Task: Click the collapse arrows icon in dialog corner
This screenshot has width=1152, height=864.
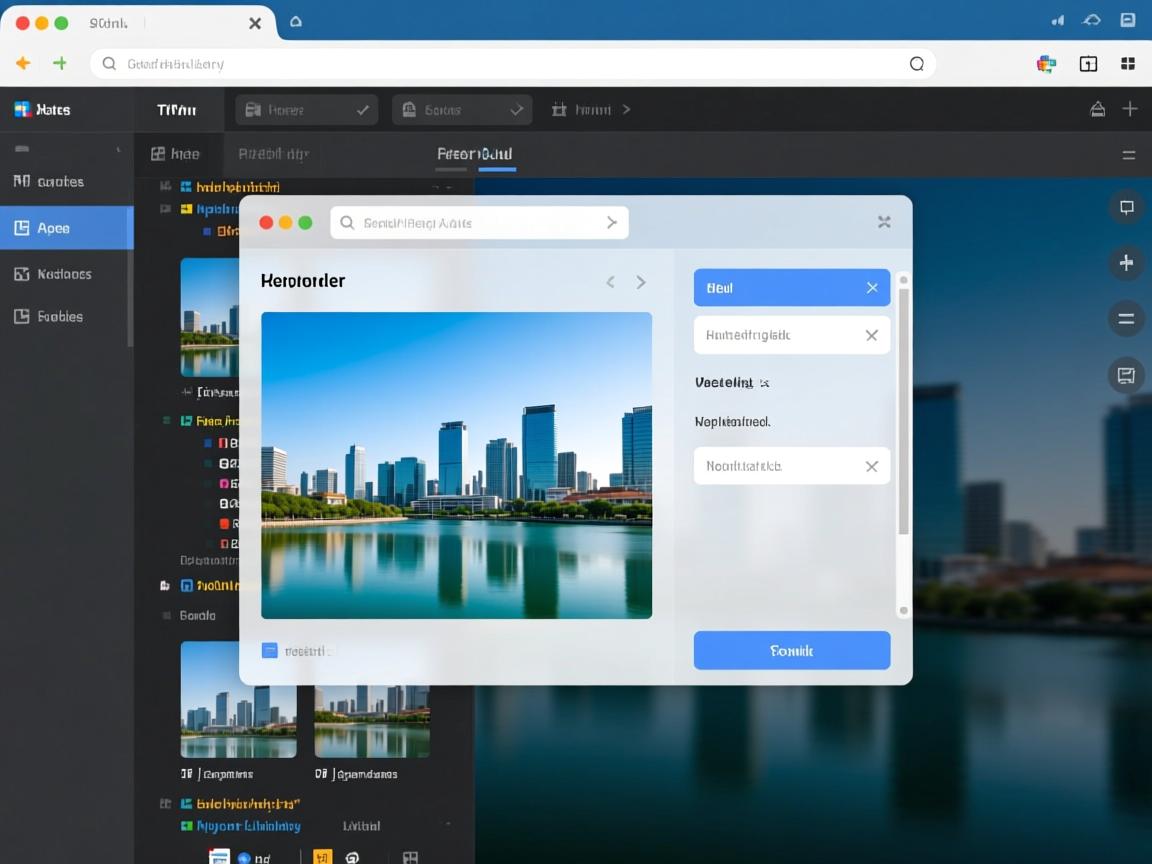Action: [884, 222]
